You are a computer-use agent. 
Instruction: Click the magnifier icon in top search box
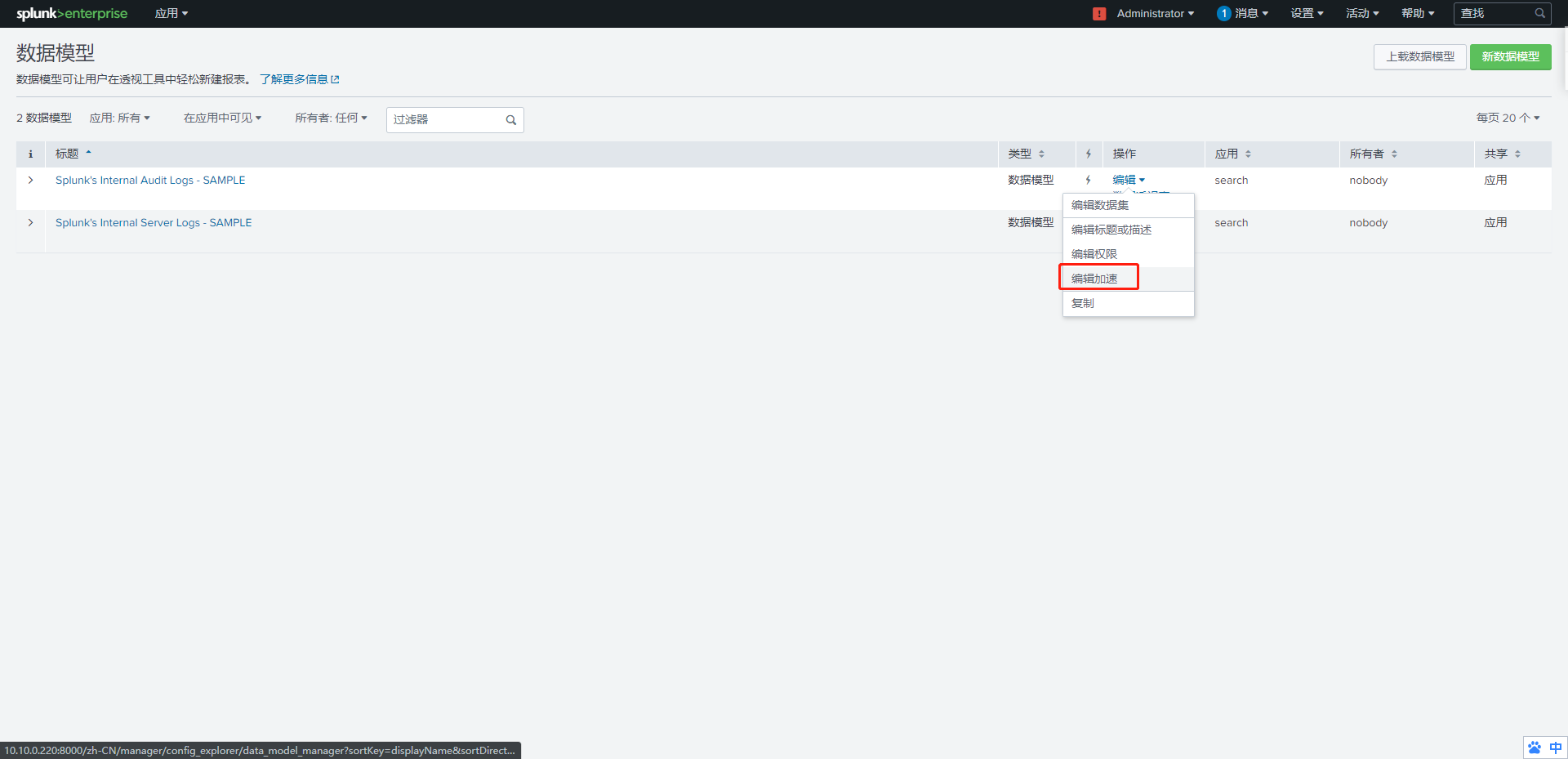1539,14
